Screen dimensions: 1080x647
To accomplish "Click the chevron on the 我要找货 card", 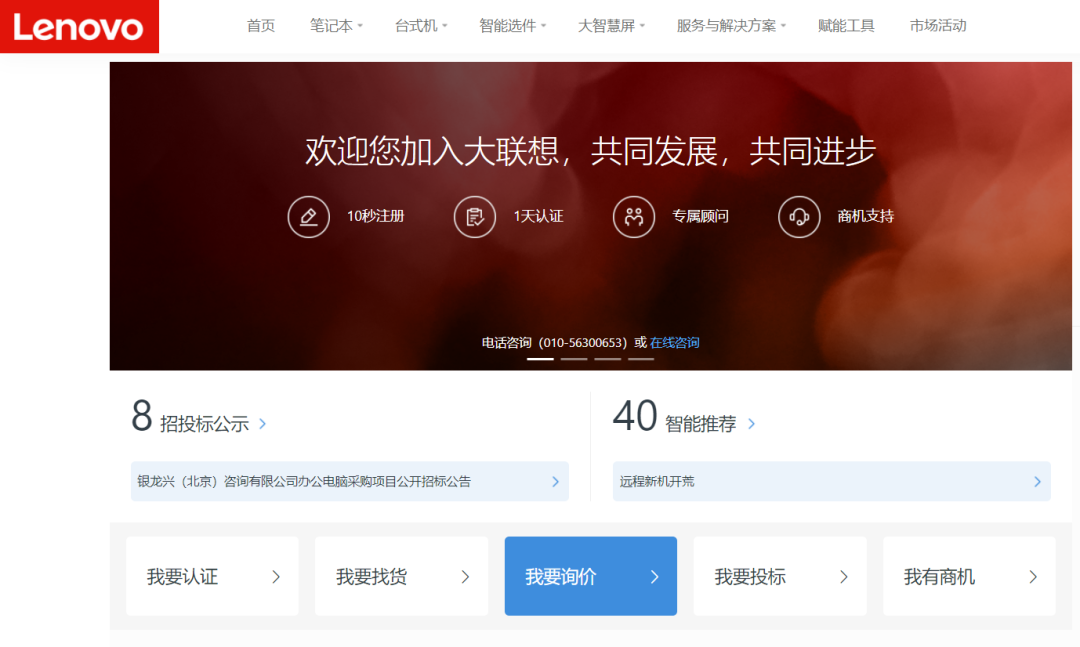I will tap(466, 577).
